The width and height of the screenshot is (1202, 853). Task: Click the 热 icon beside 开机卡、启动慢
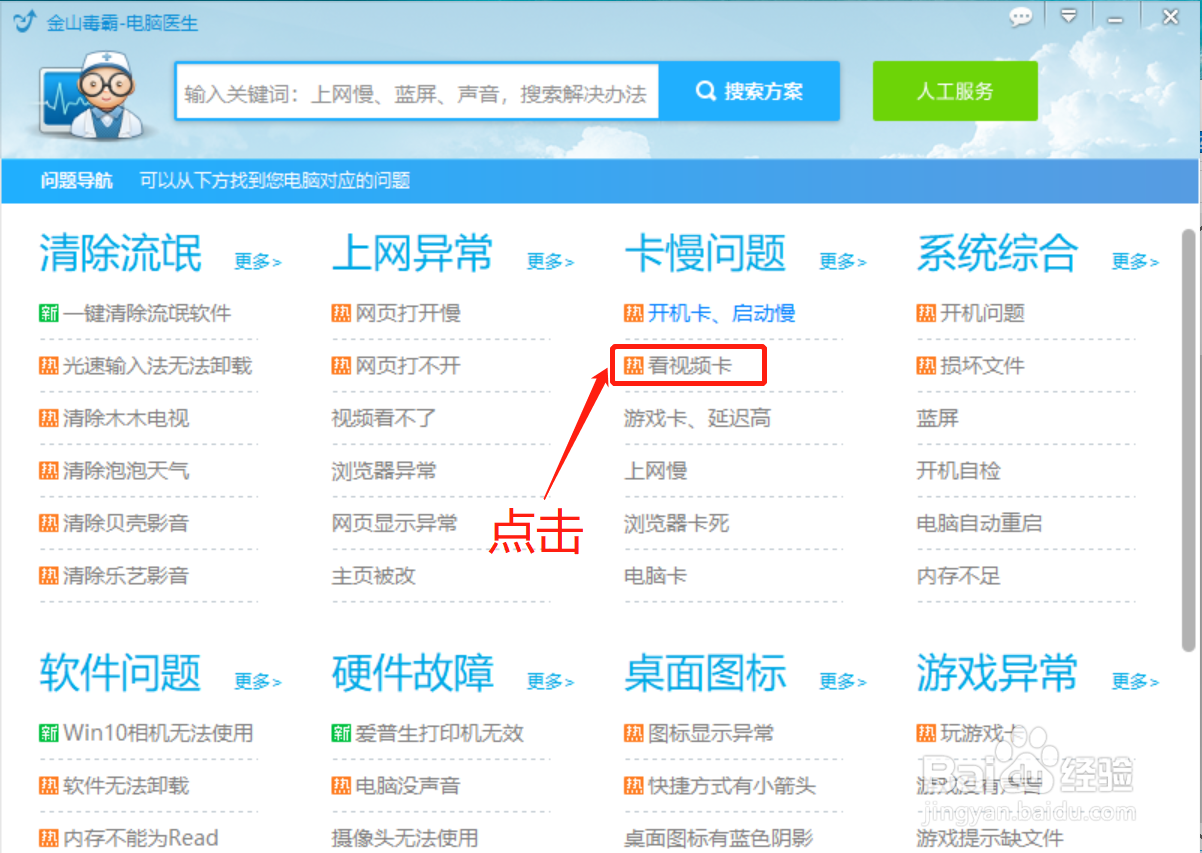tap(633, 313)
